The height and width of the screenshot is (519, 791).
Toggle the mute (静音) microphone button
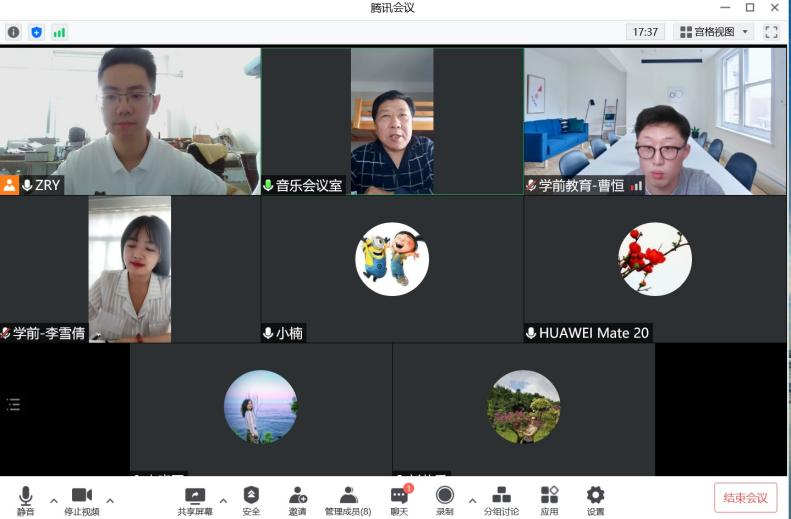(x=25, y=500)
